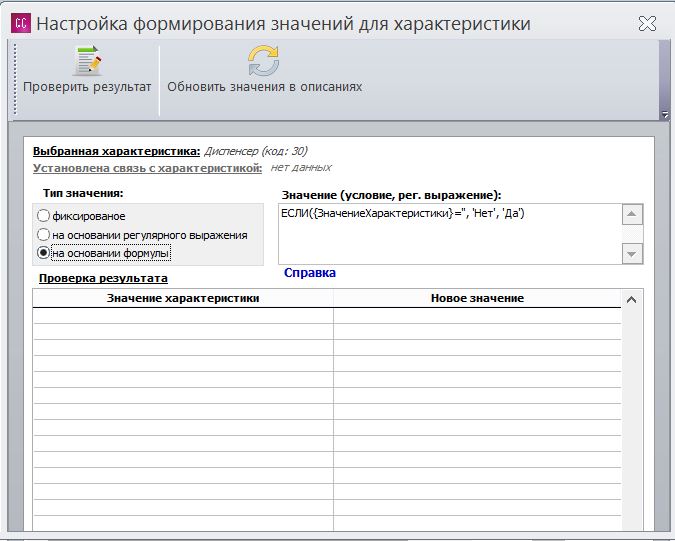Click the Обновить значения в описаниях icon
675x541 pixels.
point(263,62)
